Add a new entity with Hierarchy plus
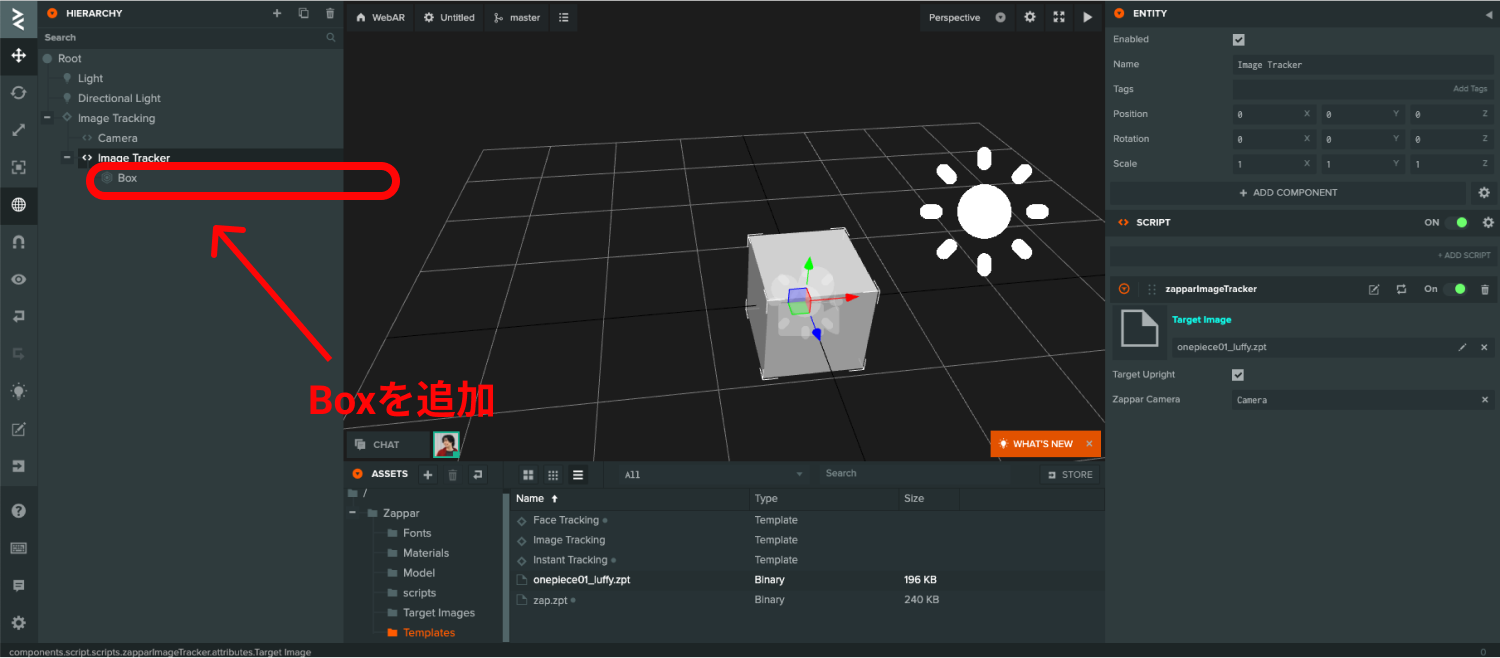The image size is (1500, 658). [277, 13]
